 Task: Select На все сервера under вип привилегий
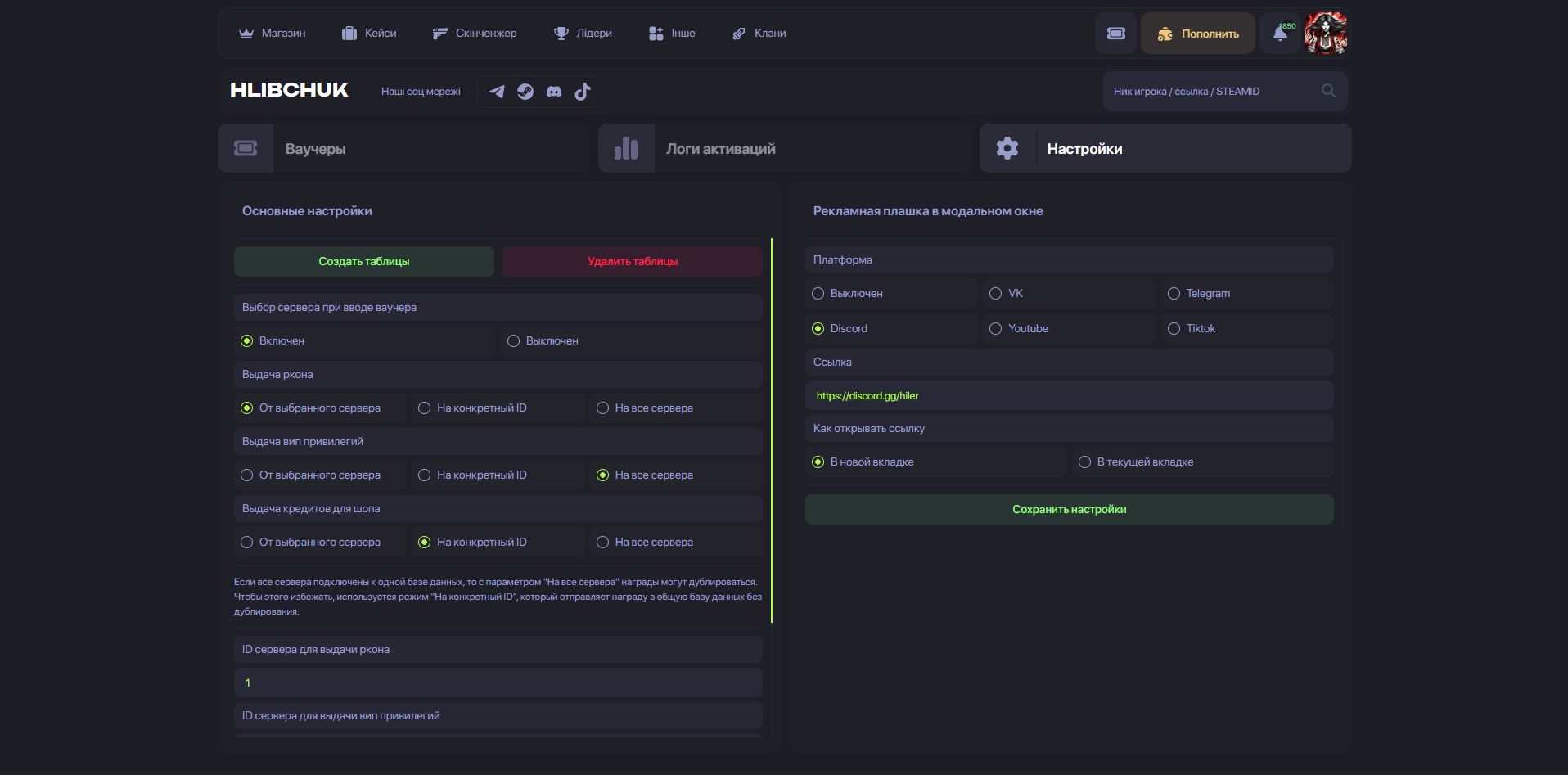point(676,475)
